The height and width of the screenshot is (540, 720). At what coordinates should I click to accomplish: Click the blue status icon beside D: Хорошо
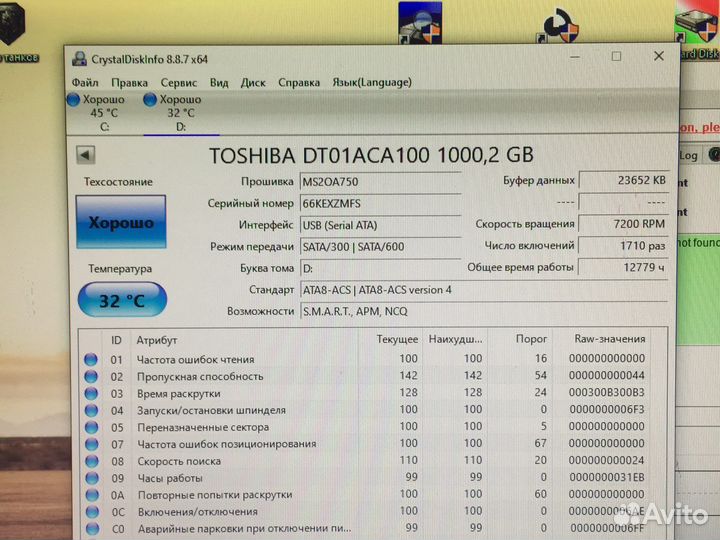pos(150,100)
